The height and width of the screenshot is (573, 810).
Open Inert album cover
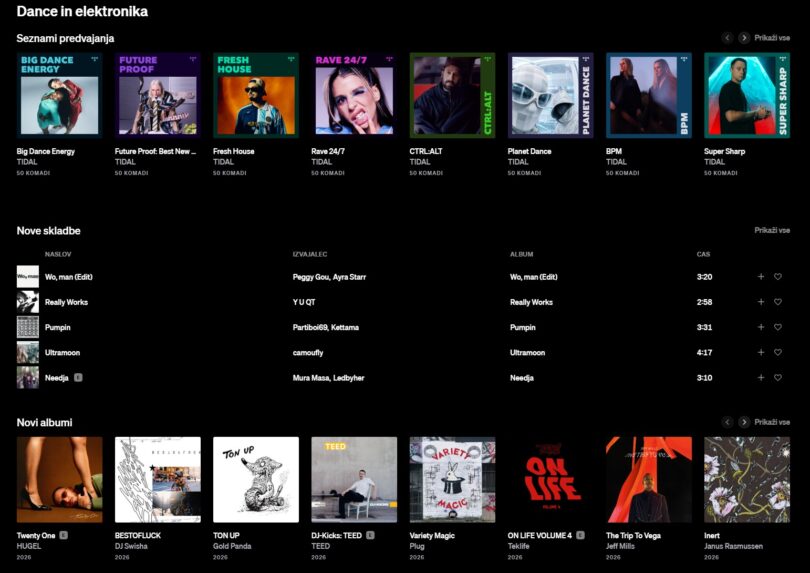tap(746, 479)
